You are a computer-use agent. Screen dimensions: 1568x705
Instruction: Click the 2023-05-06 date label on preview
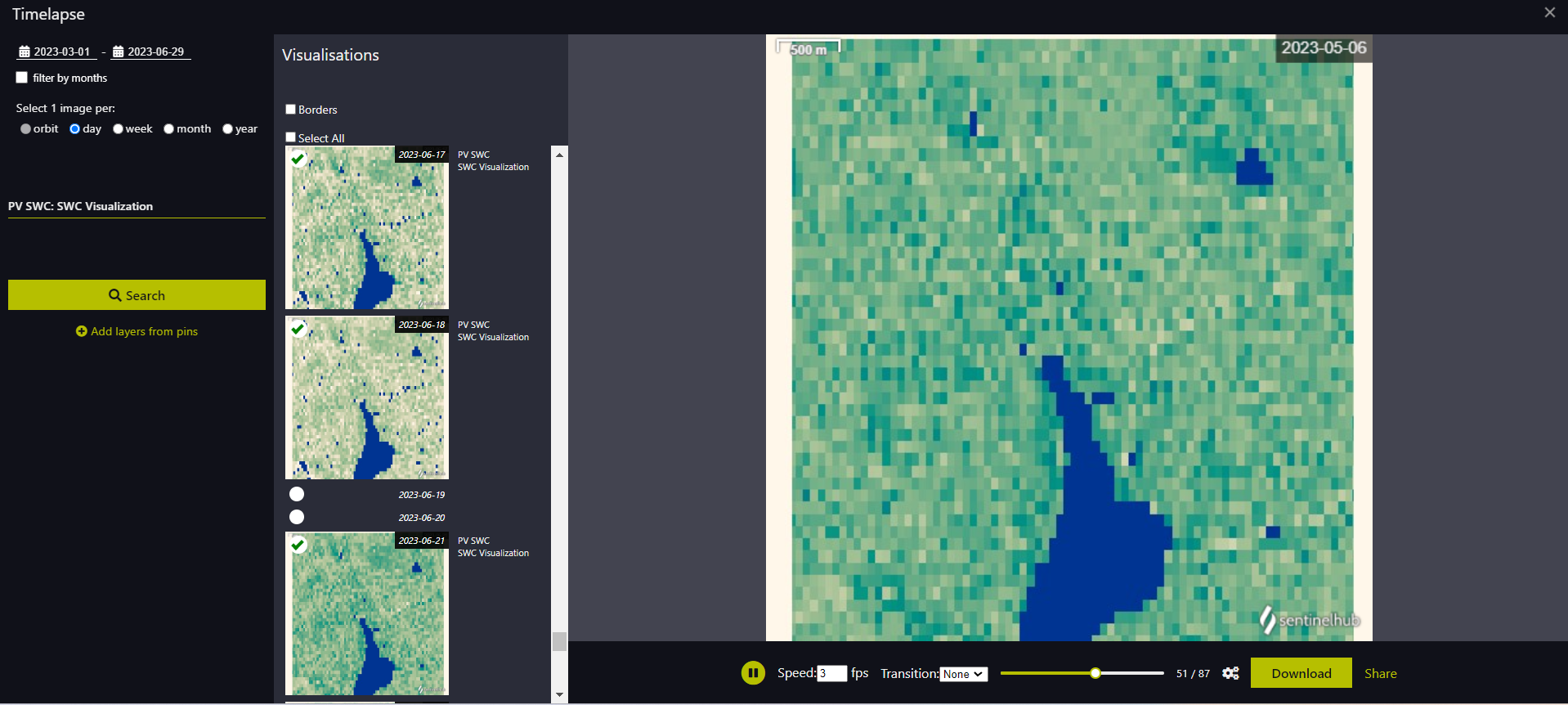pos(1324,47)
